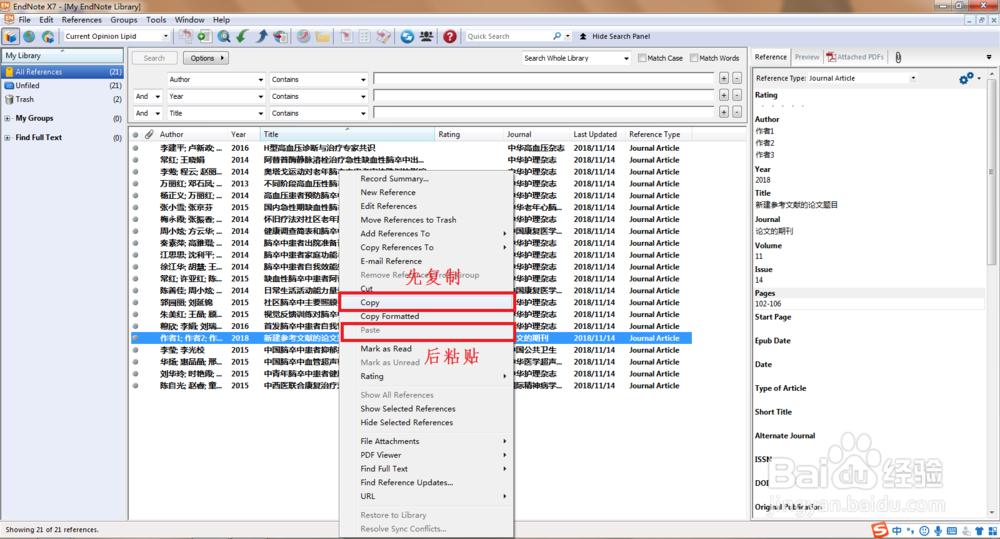Click Copy to Local Library toolbar icon
Image resolution: width=1000 pixels, height=539 pixels.
tap(185, 36)
